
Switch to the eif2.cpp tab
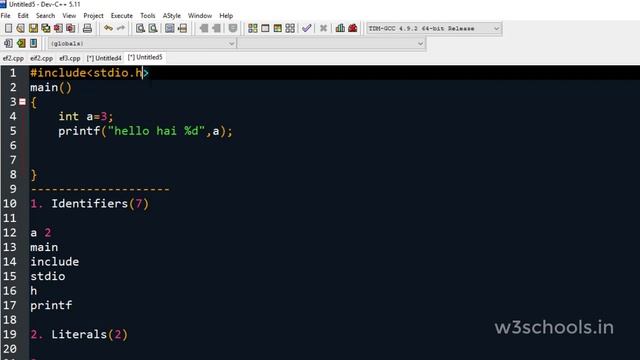[41, 58]
